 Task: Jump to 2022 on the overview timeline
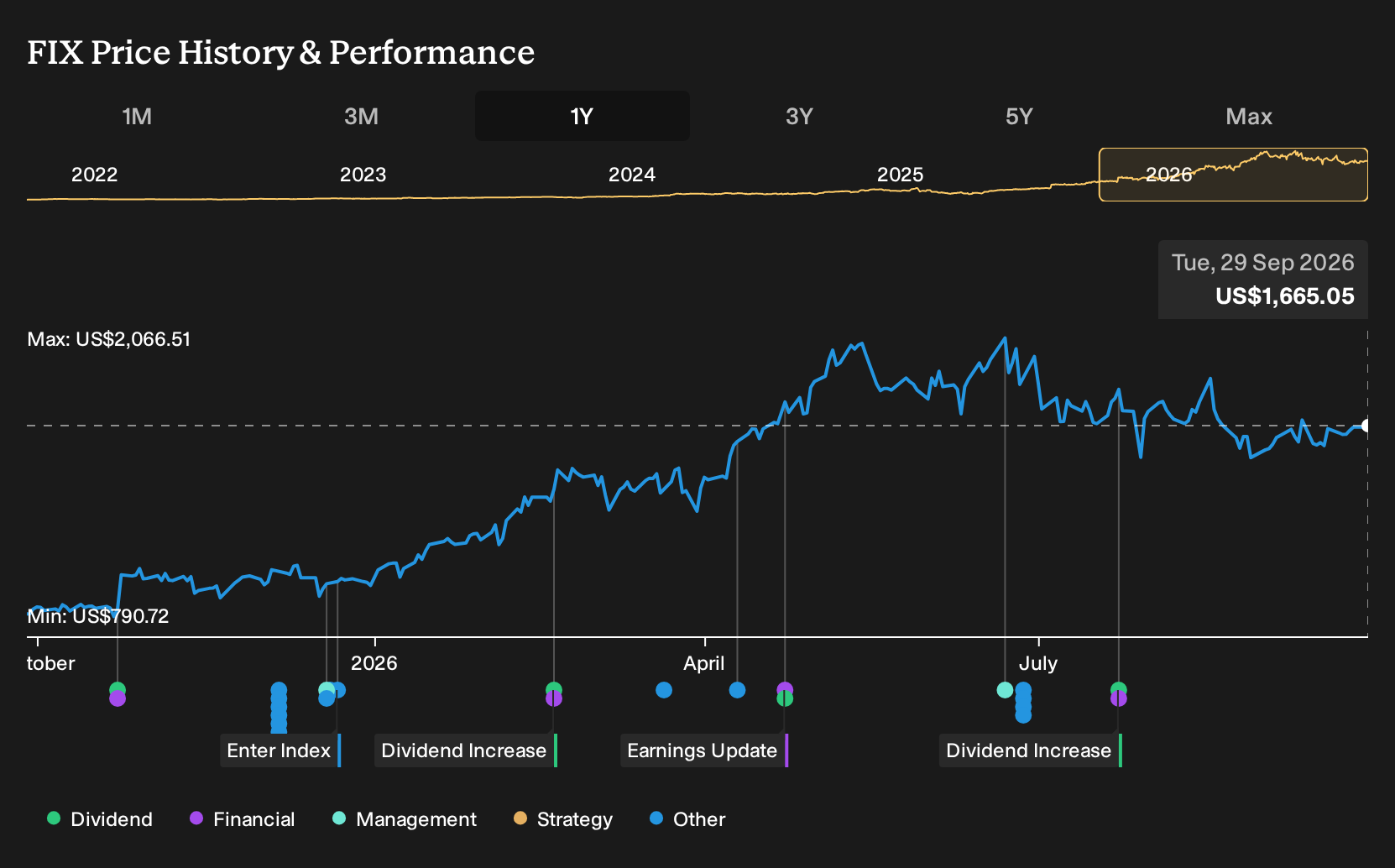[x=94, y=175]
